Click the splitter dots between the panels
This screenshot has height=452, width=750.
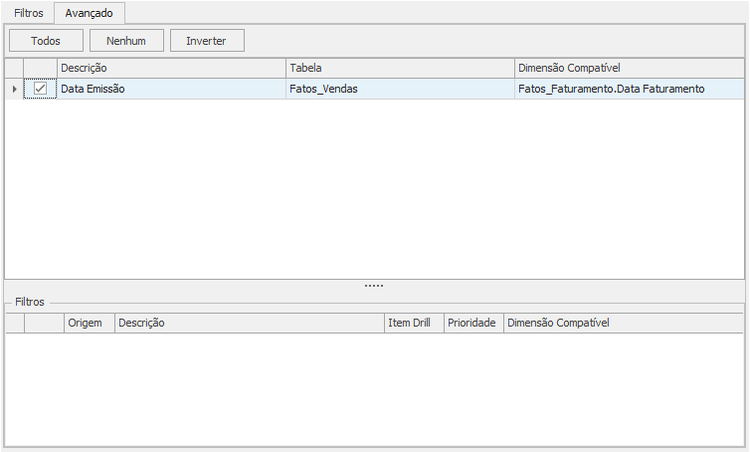(374, 286)
